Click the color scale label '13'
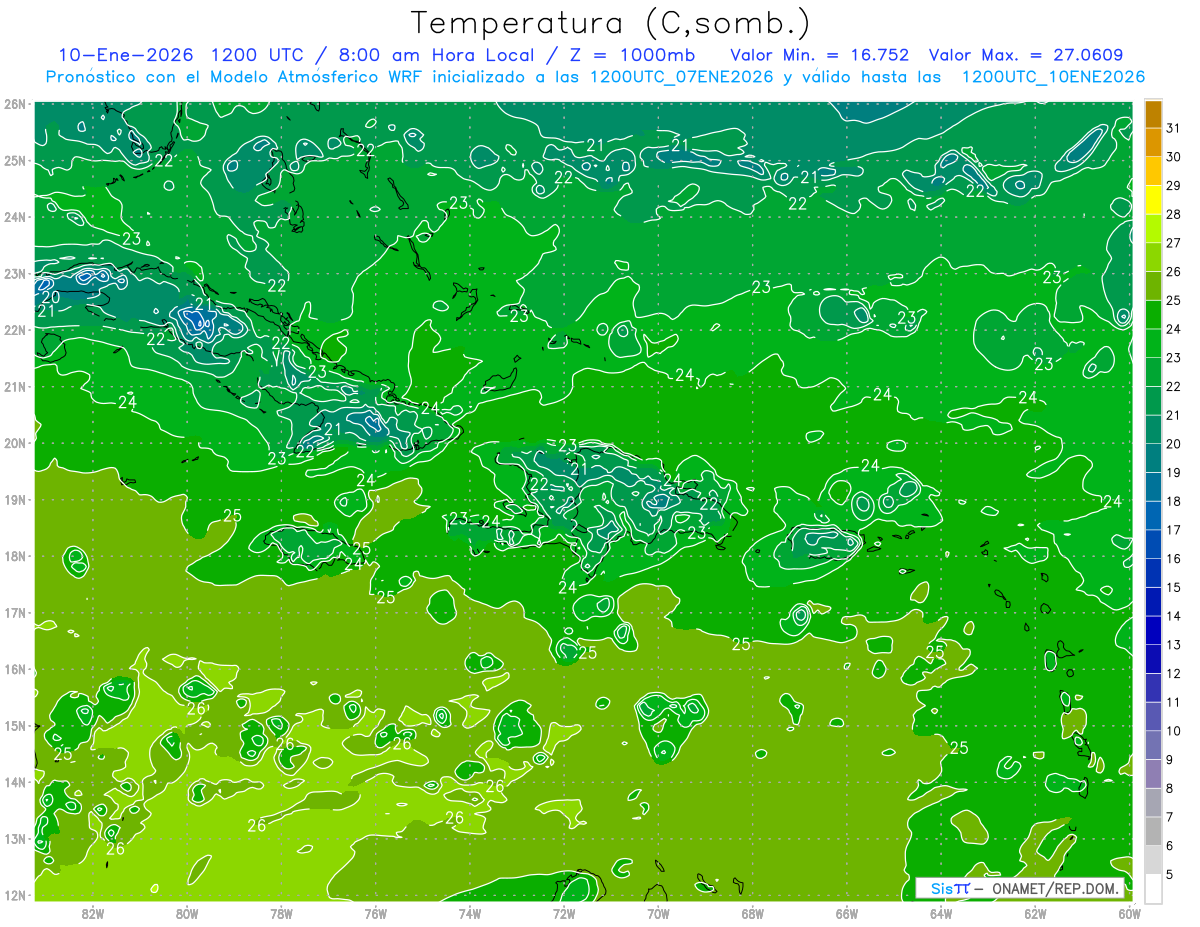This screenshot has height=927, width=1200. point(1174,645)
